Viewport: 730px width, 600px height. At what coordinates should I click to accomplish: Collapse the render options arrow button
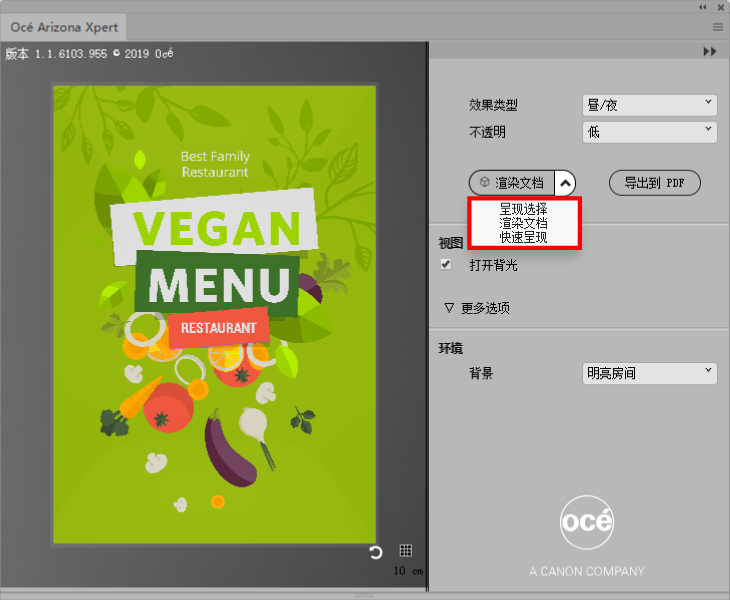pyautogui.click(x=565, y=183)
